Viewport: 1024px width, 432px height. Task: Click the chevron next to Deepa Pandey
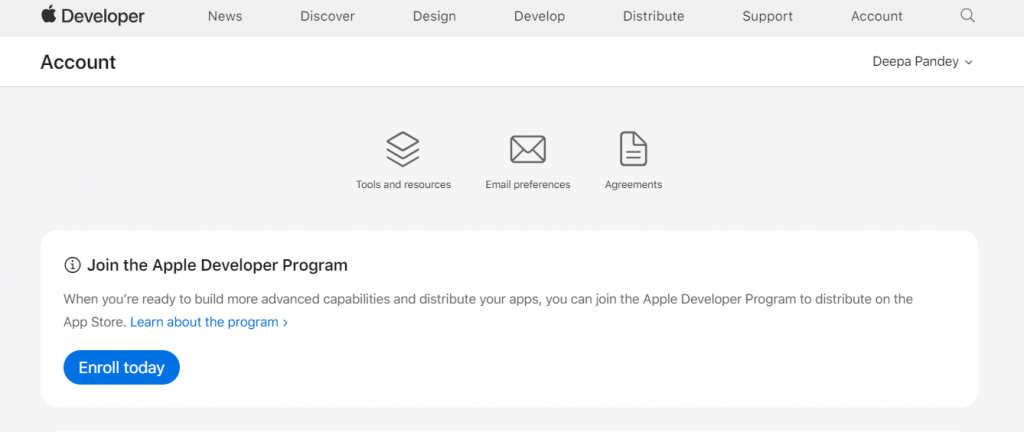(968, 63)
